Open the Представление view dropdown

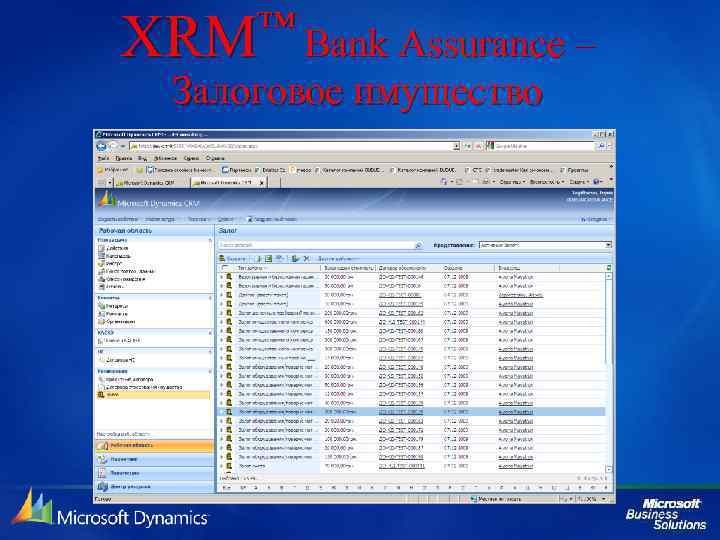pos(545,245)
